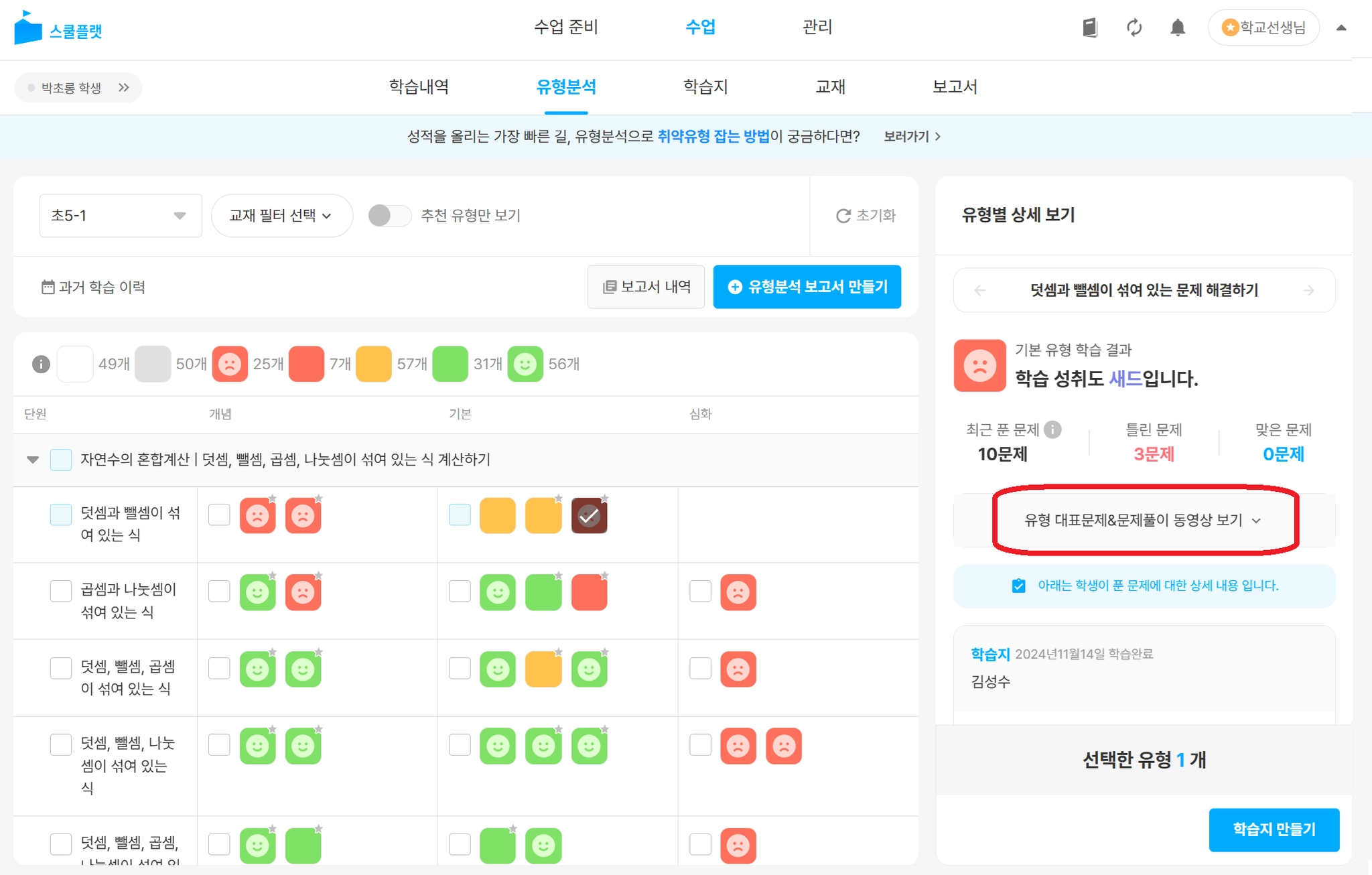Click the 학습지 만들기 button
This screenshot has width=1372, height=875.
pos(1274,829)
